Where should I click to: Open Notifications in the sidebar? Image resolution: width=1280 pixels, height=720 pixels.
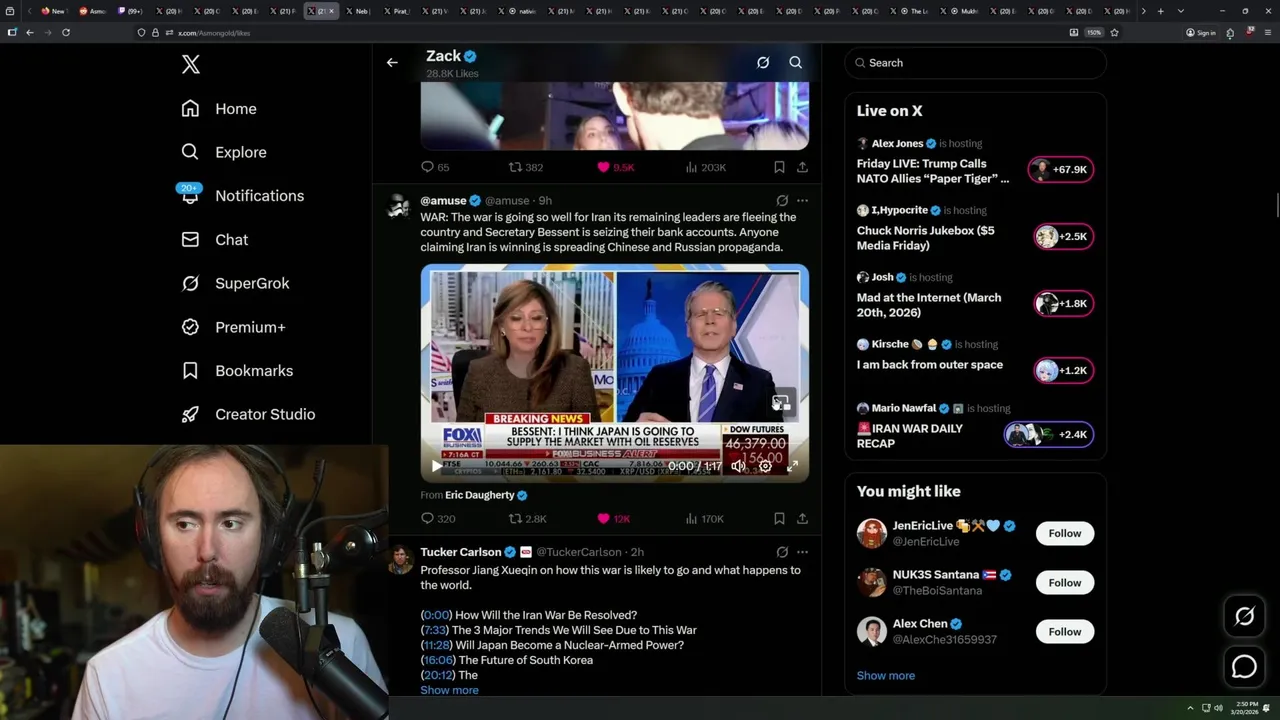(242, 196)
